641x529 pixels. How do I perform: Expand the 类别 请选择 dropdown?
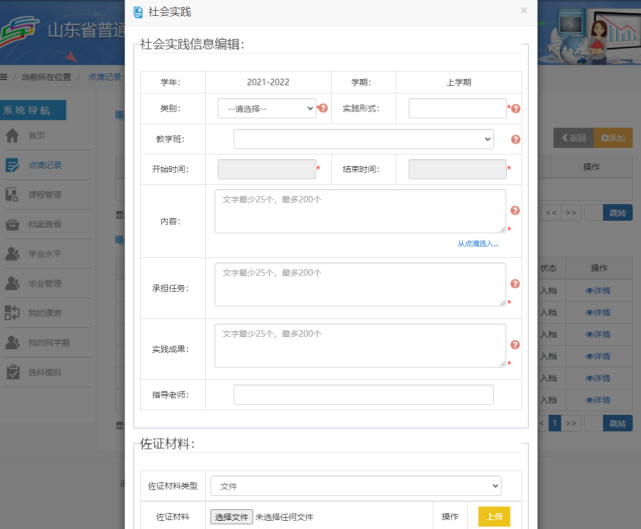coord(266,108)
